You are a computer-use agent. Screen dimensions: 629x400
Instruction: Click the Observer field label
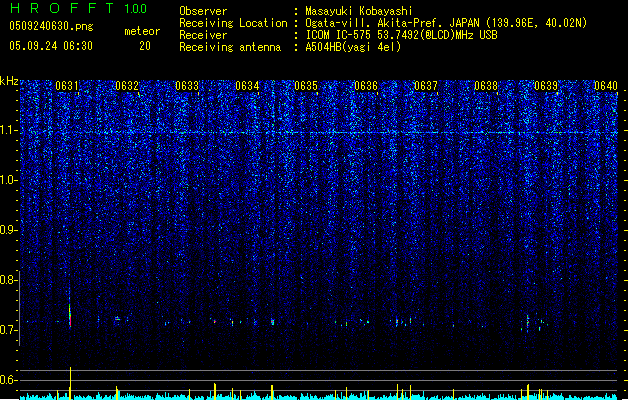(203, 11)
